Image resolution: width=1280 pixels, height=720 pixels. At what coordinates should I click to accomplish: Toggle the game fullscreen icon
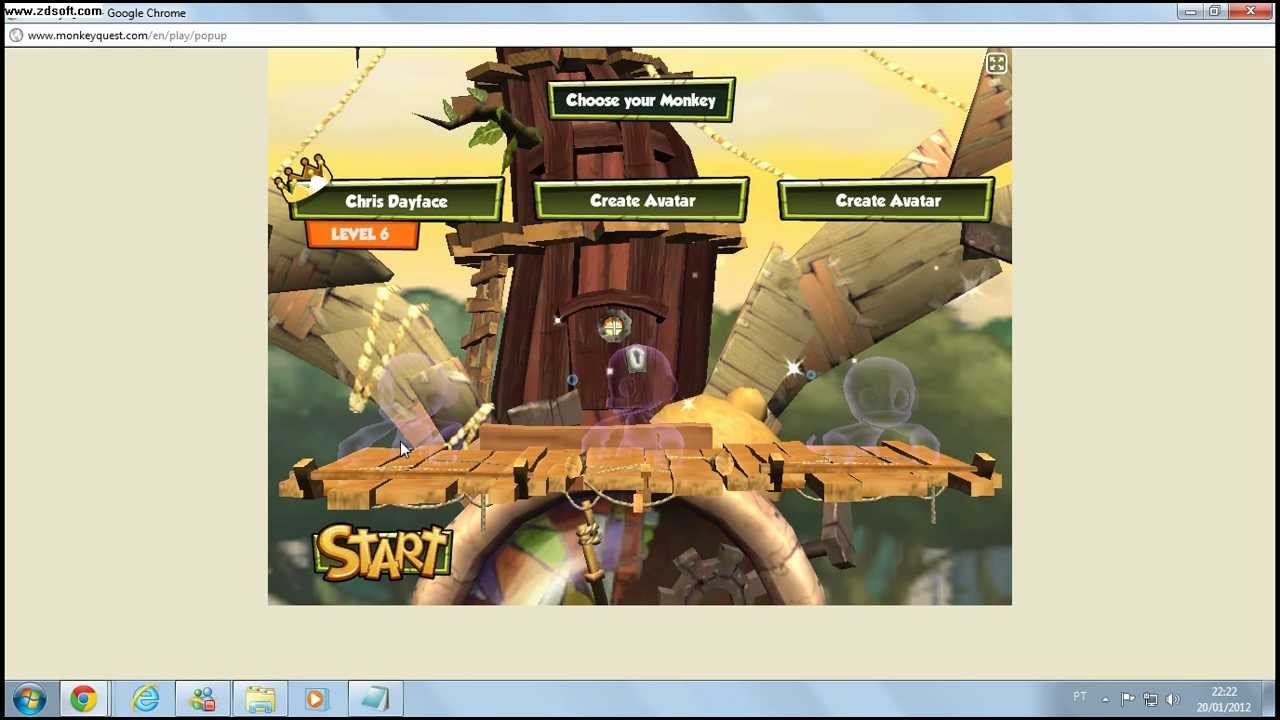coord(996,64)
